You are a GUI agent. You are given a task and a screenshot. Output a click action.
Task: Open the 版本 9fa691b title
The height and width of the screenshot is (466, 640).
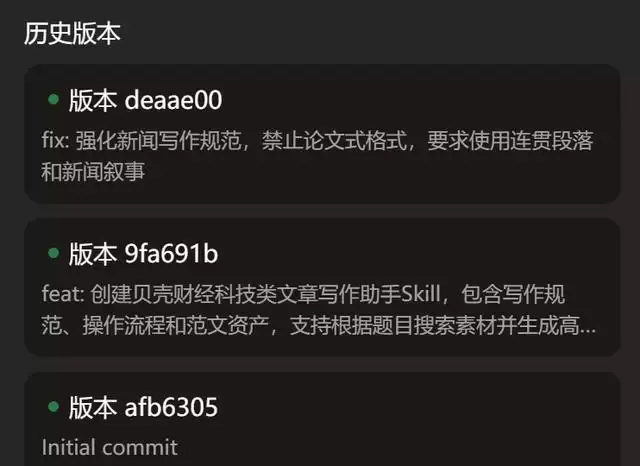pos(143,254)
